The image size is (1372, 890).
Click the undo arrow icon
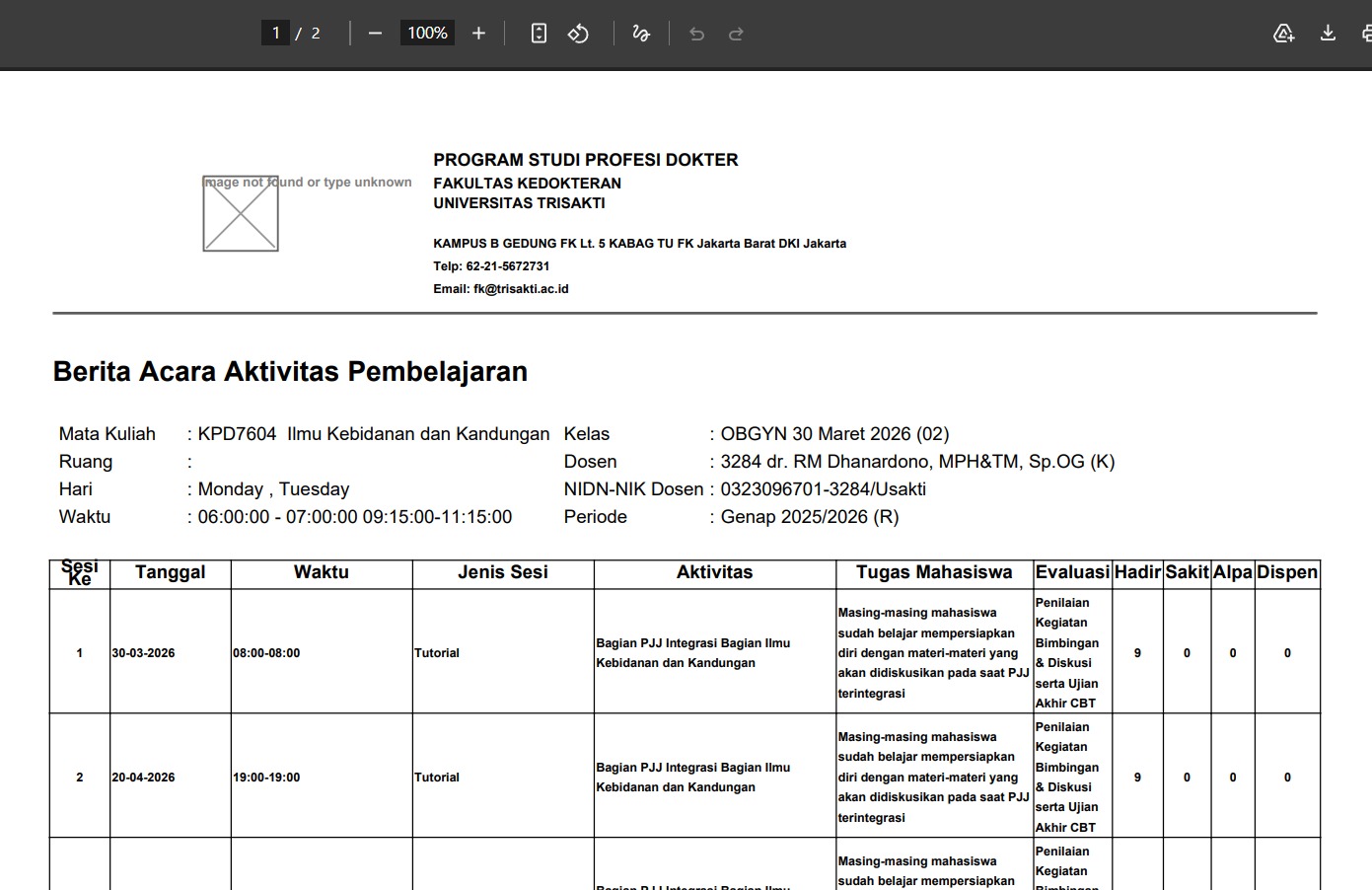(x=696, y=34)
